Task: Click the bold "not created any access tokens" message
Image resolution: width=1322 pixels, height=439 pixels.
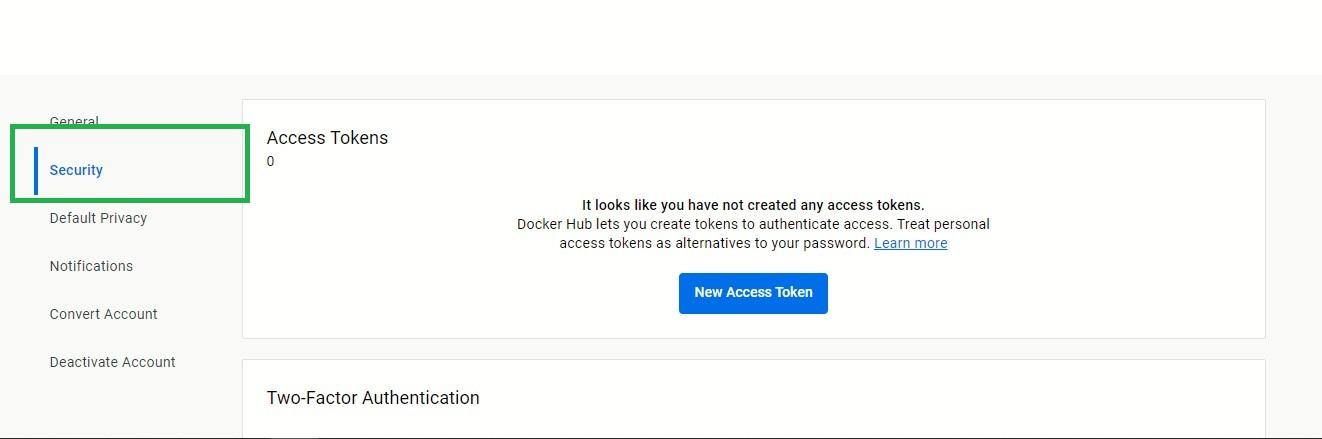Action: (x=753, y=205)
